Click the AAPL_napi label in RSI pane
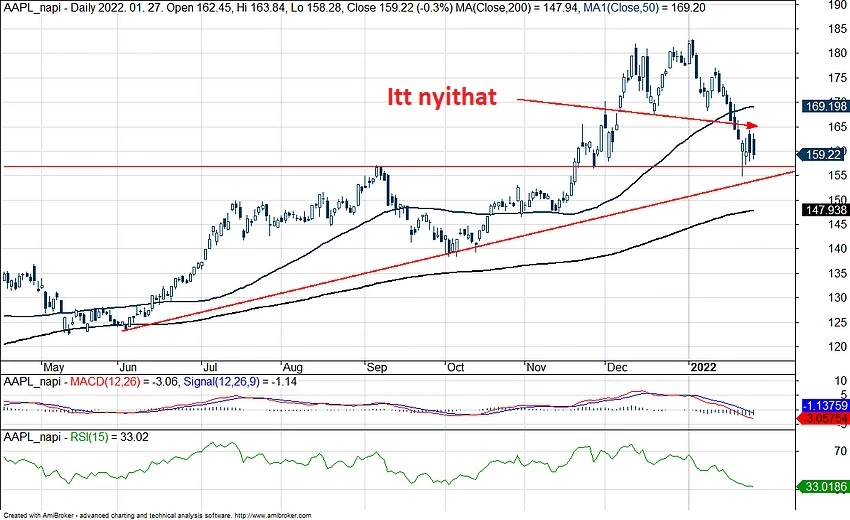 coord(33,436)
